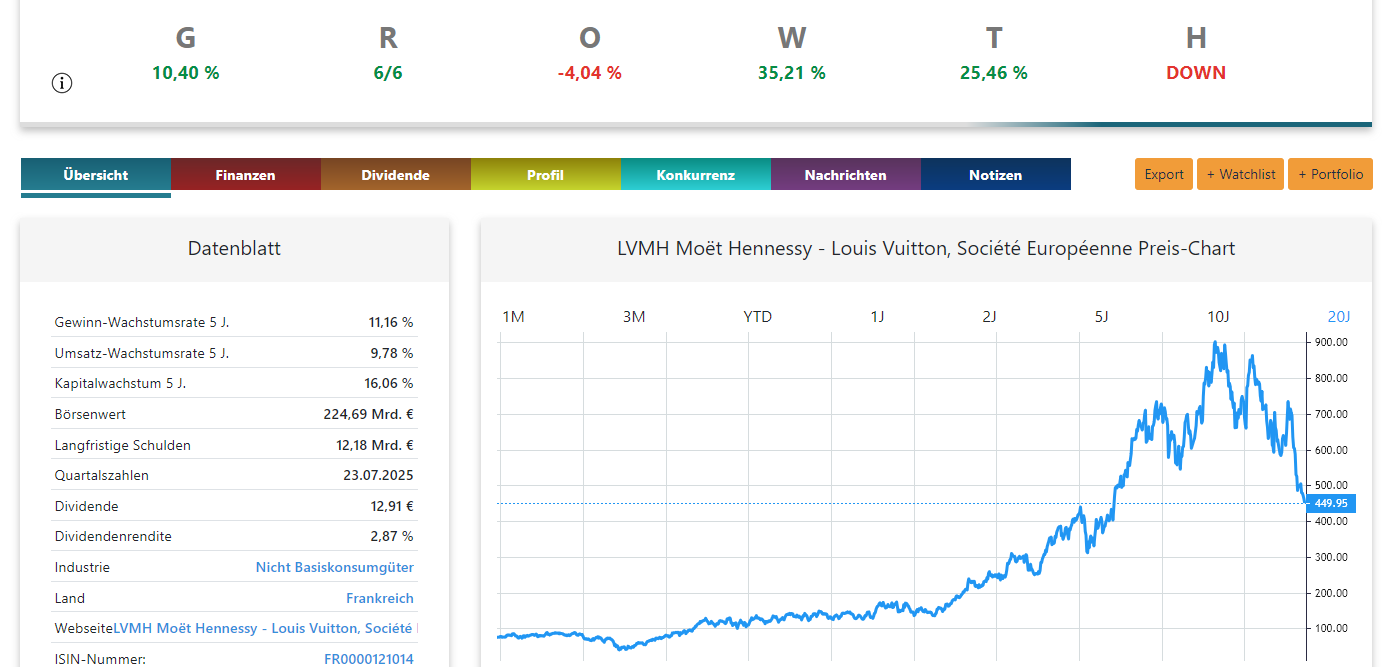Open the Nicht Basiskonsumgüter industry link
This screenshot has width=1386, height=667.
click(x=334, y=567)
